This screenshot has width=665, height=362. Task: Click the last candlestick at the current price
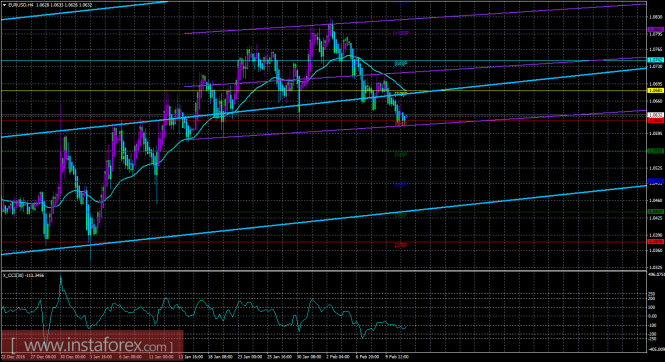point(406,117)
